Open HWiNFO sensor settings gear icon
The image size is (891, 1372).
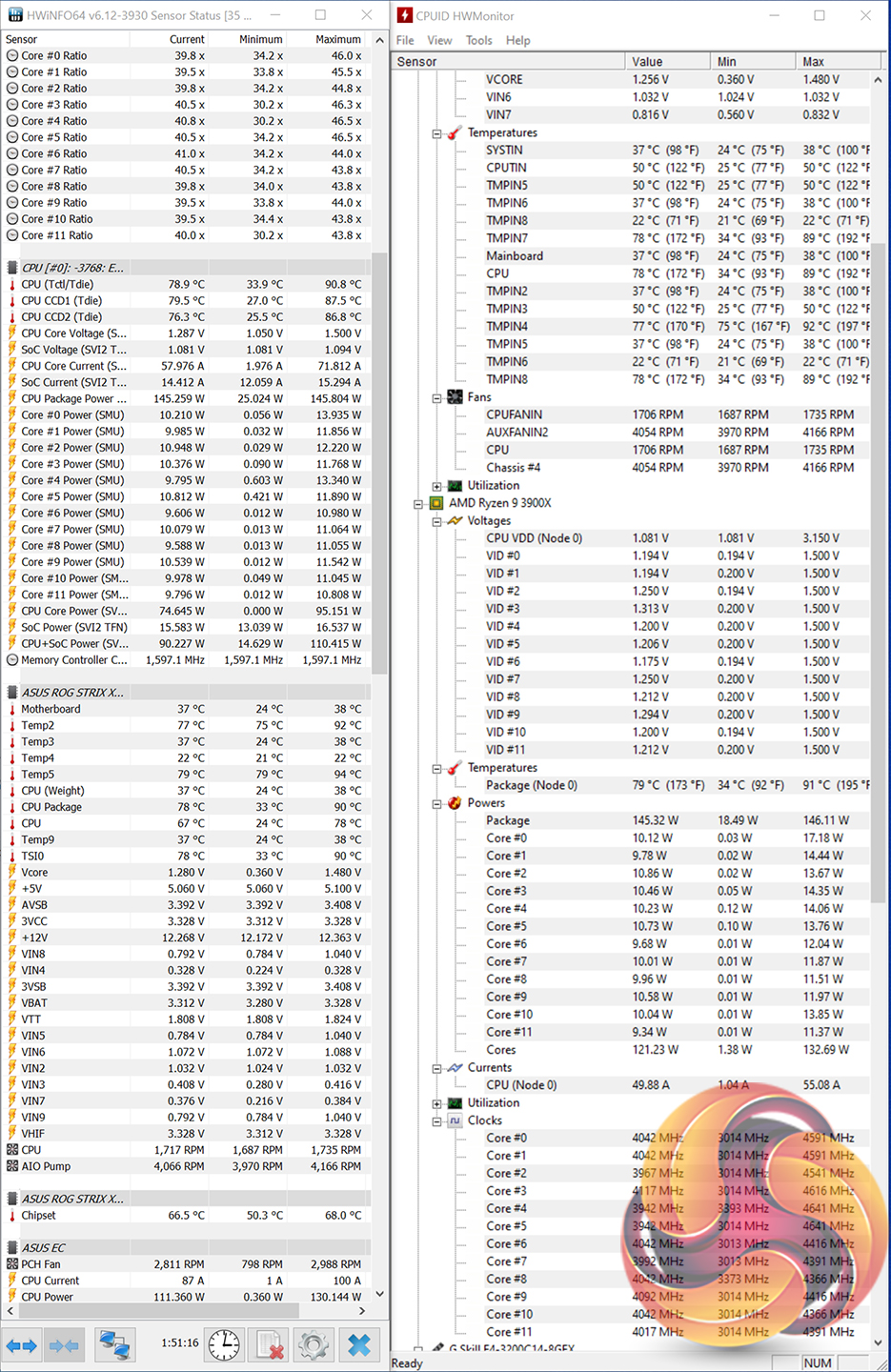(314, 1345)
